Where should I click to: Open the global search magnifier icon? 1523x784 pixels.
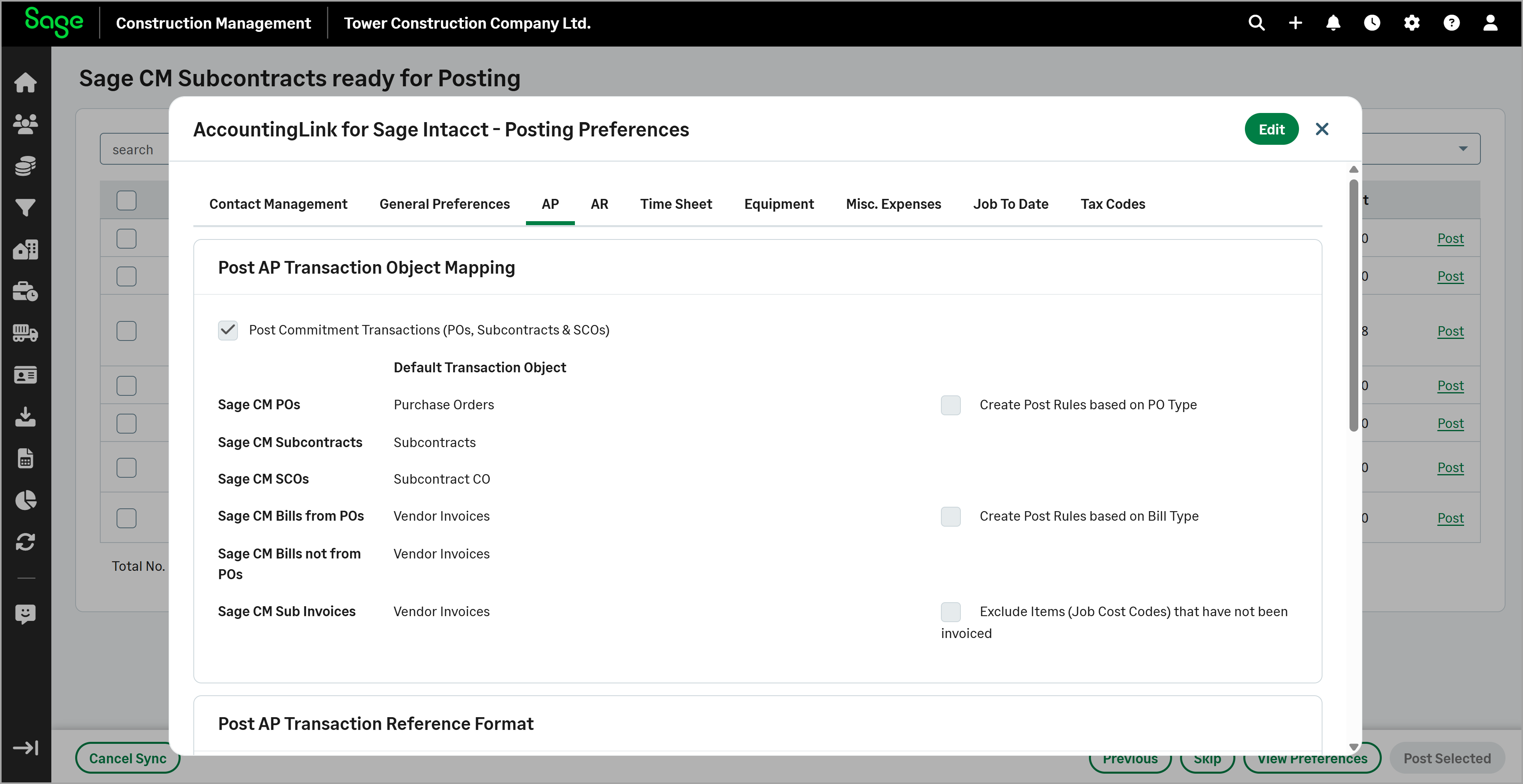point(1256,23)
